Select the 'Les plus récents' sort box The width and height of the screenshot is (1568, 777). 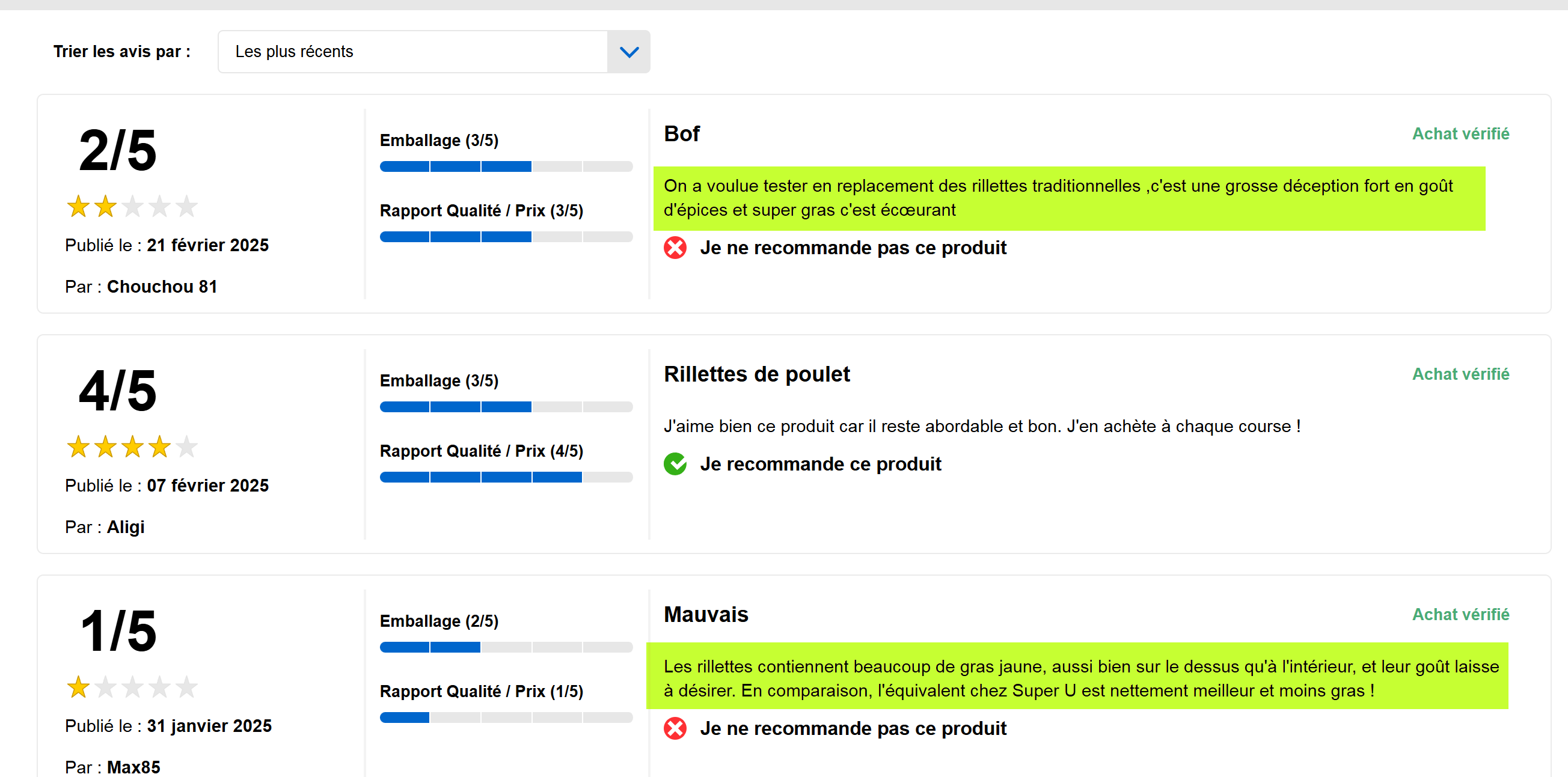click(x=433, y=52)
